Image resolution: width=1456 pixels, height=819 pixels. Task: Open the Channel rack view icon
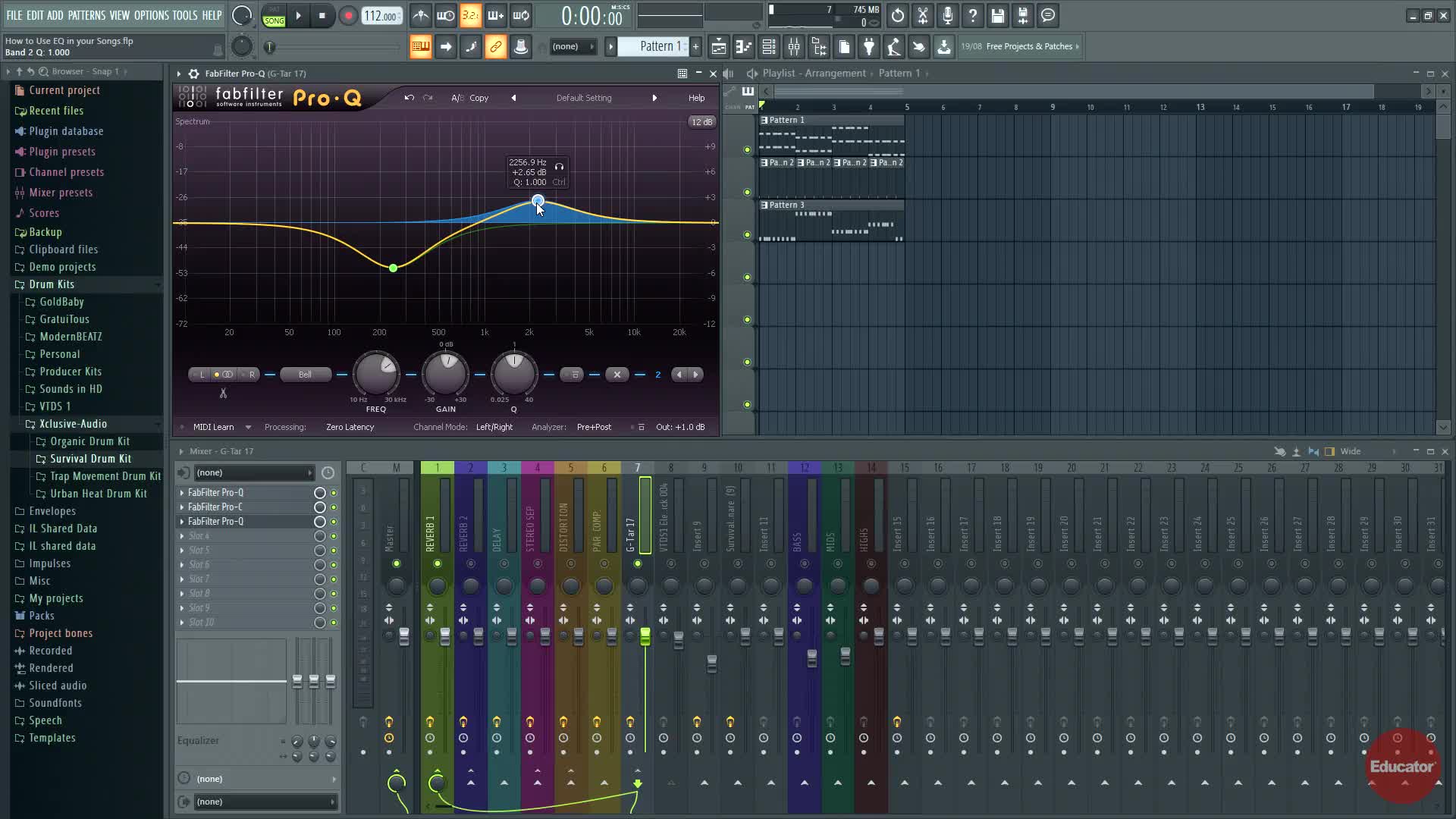coord(768,47)
